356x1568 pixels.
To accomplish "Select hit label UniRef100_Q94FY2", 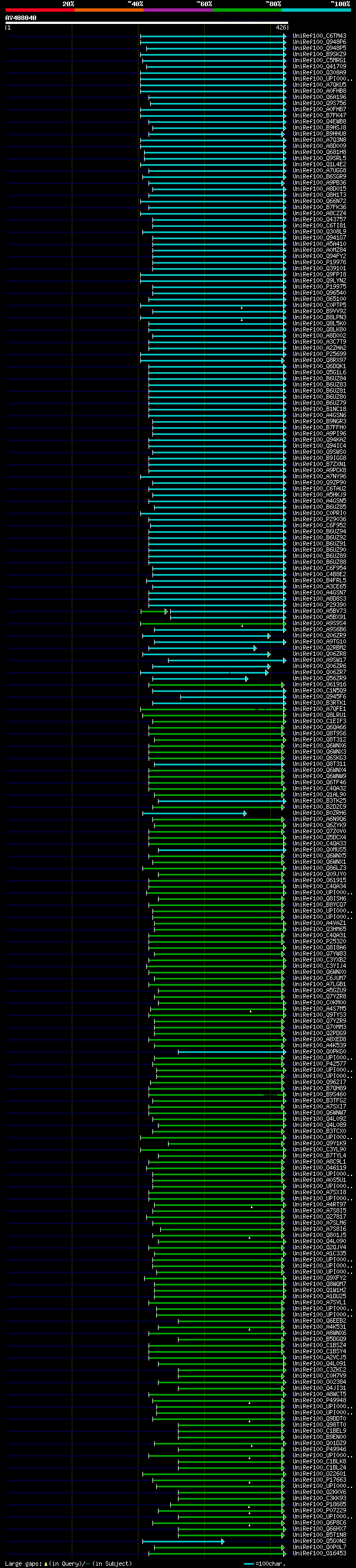I will (319, 256).
